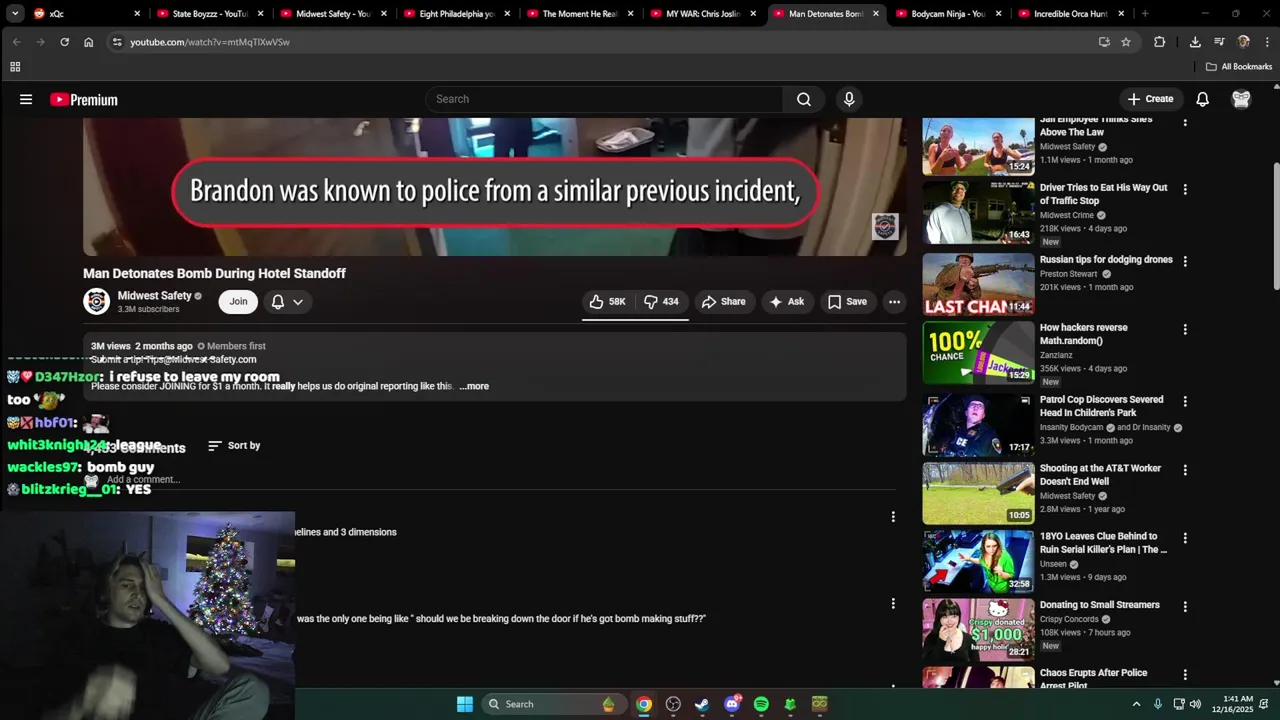Open Create button menu
The height and width of the screenshot is (720, 1280).
(1150, 99)
